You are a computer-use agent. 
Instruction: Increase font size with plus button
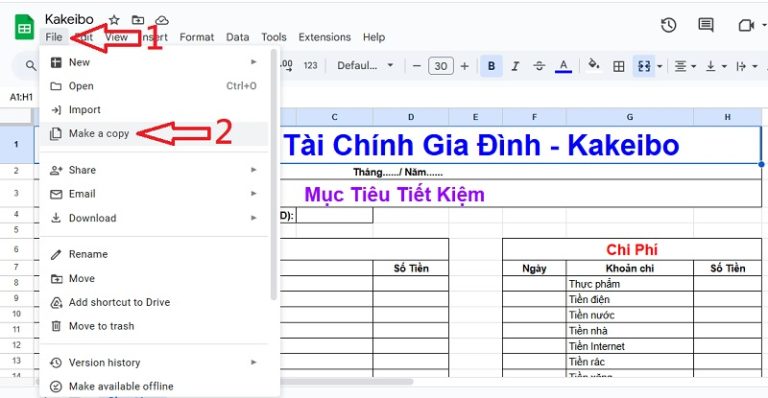pyautogui.click(x=464, y=66)
